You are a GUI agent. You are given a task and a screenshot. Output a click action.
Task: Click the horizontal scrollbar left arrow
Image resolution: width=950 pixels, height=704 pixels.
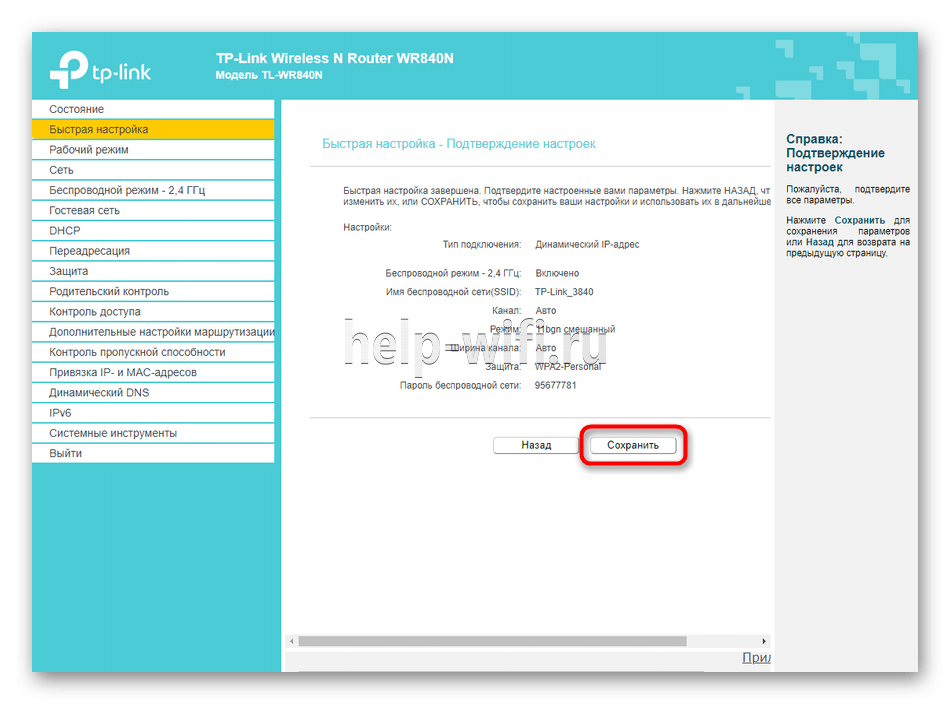tap(291, 641)
